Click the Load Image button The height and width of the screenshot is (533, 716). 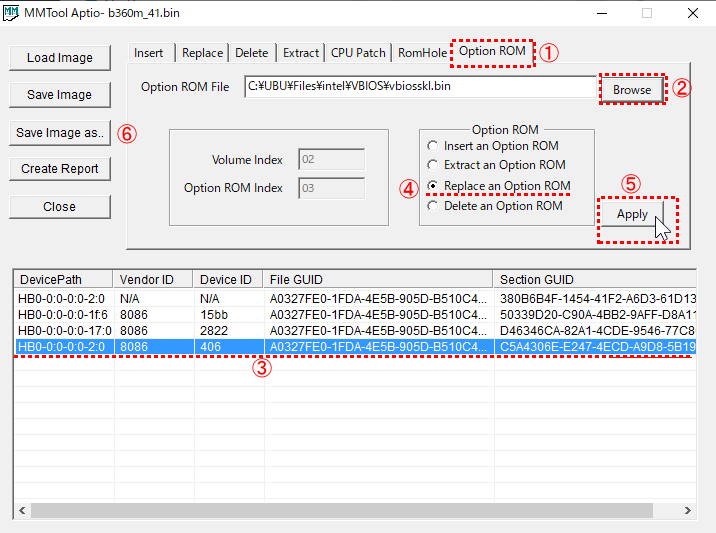pyautogui.click(x=60, y=58)
